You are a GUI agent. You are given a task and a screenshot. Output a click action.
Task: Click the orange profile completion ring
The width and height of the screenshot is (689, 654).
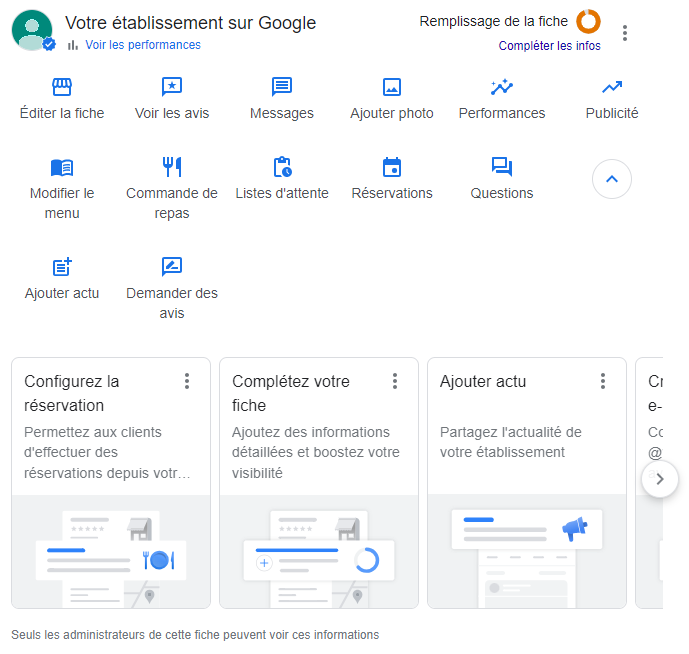(588, 21)
